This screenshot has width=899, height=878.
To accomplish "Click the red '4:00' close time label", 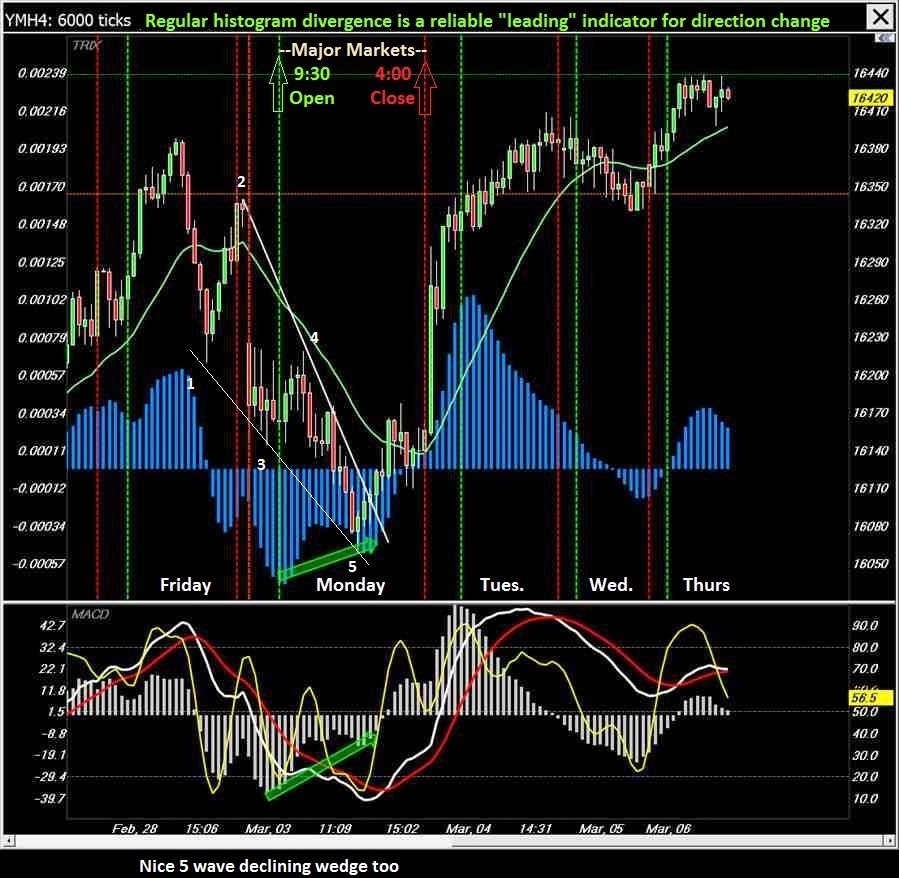I will [x=393, y=74].
